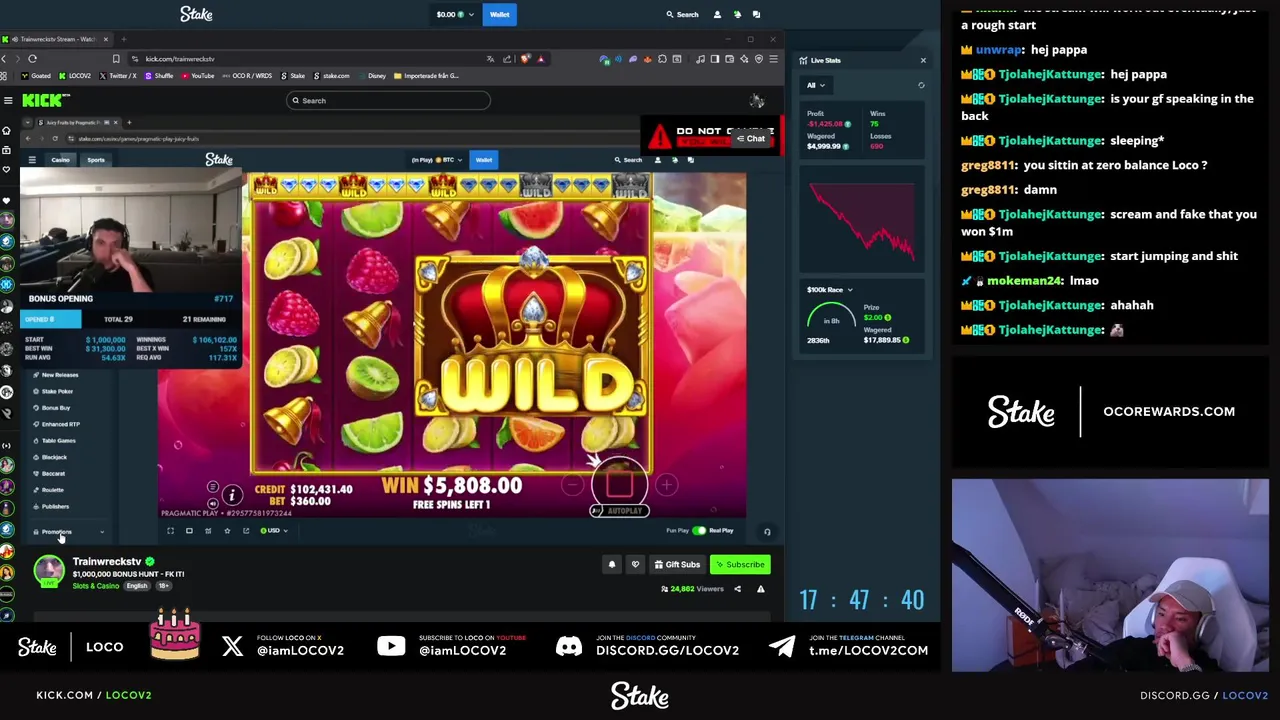Select the Casino tab in streamed Stake
Viewport: 1280px width, 720px height.
(60, 160)
